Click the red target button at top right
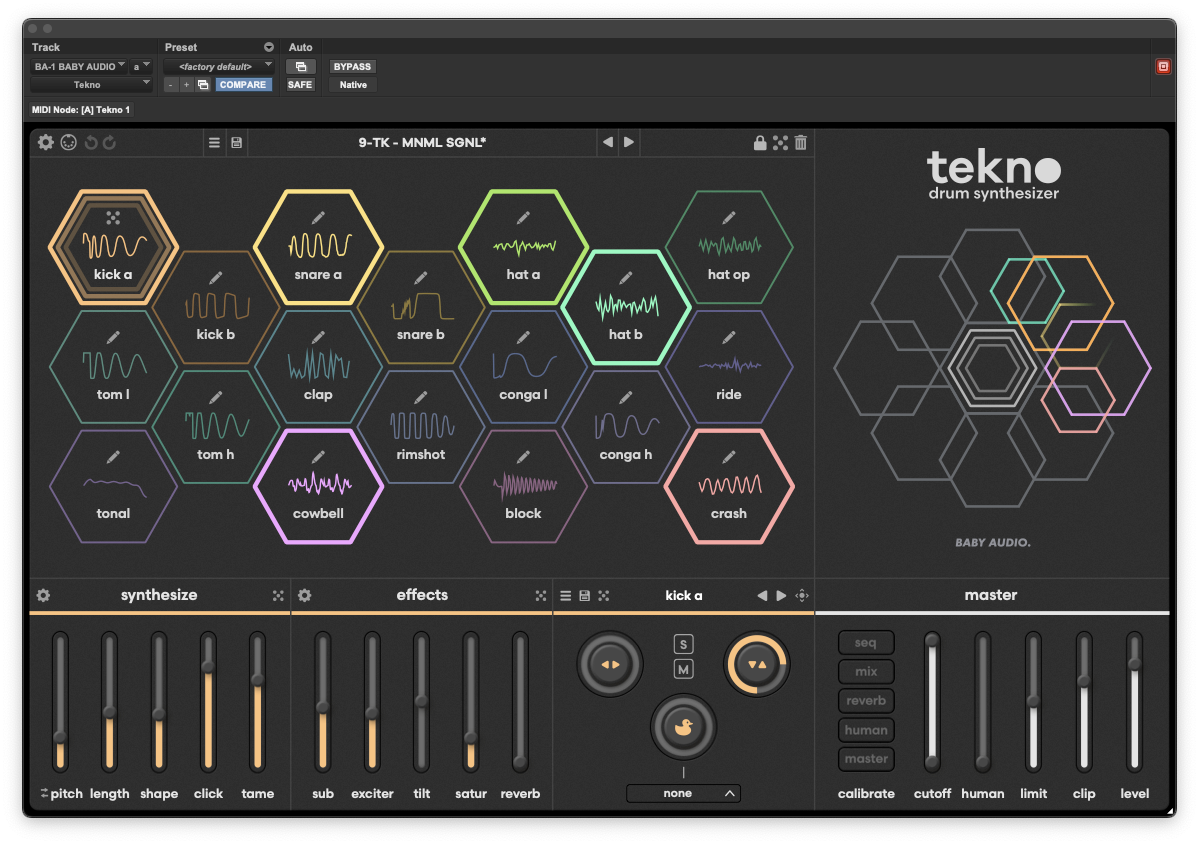The width and height of the screenshot is (1199, 844). click(1163, 67)
